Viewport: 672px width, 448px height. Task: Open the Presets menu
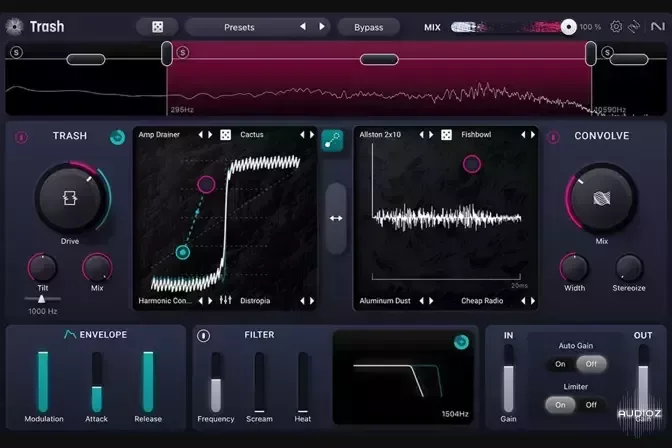tap(239, 27)
